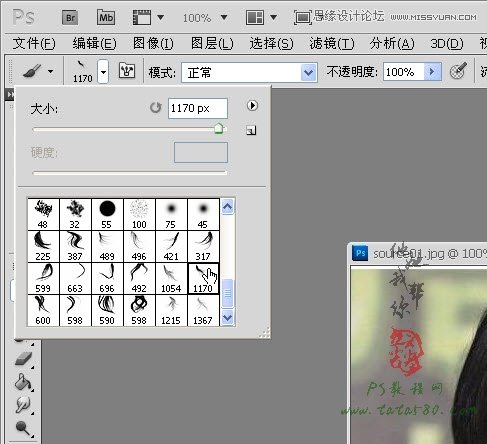487x444 pixels.
Task: Select the 225 hair brush preset
Action: [43, 246]
